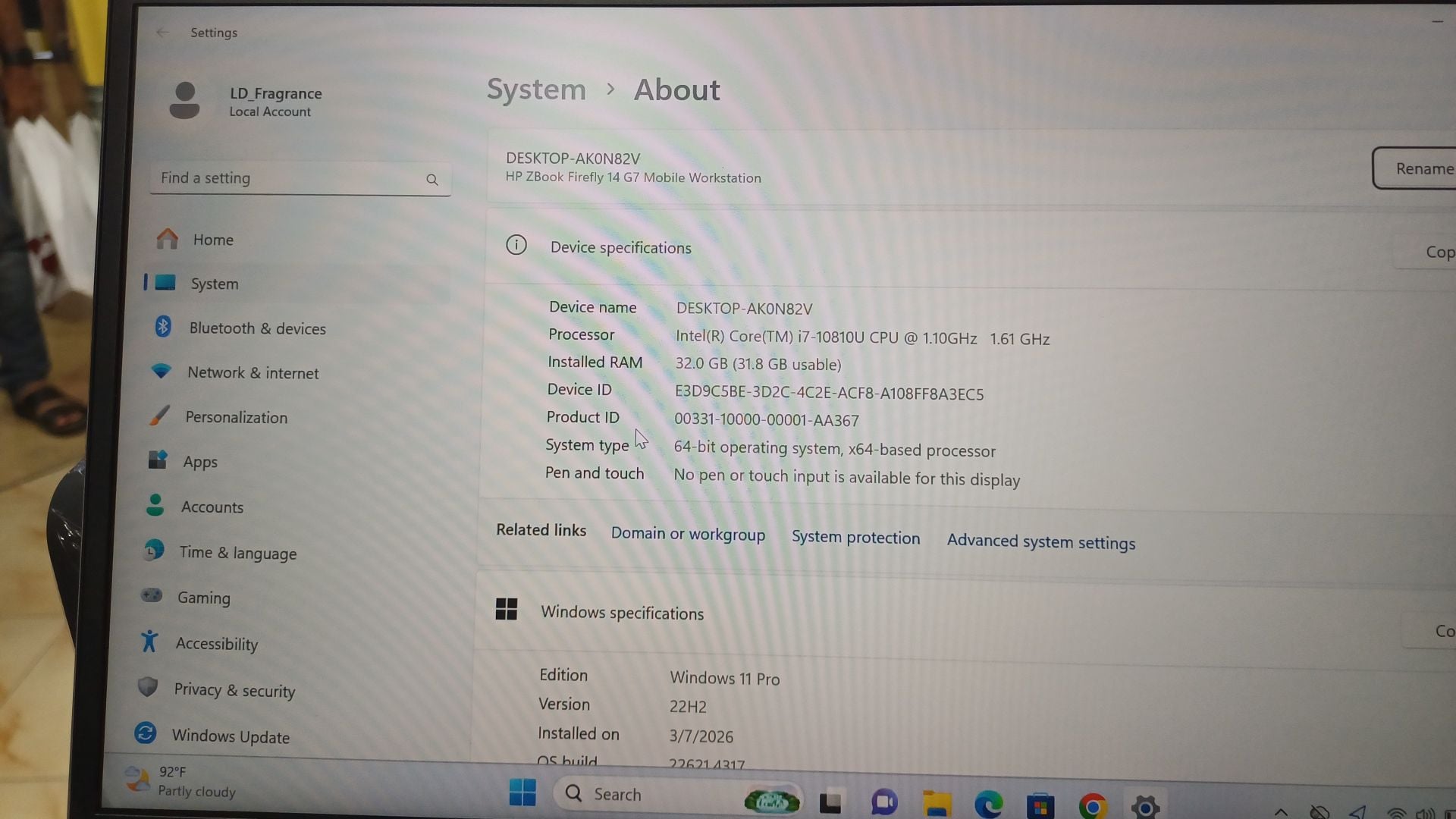Click Device ID value E3D9C5BE-3D2C-4C2E-ACF8-A108FF8A3EC5
1456x819 pixels.
[829, 394]
